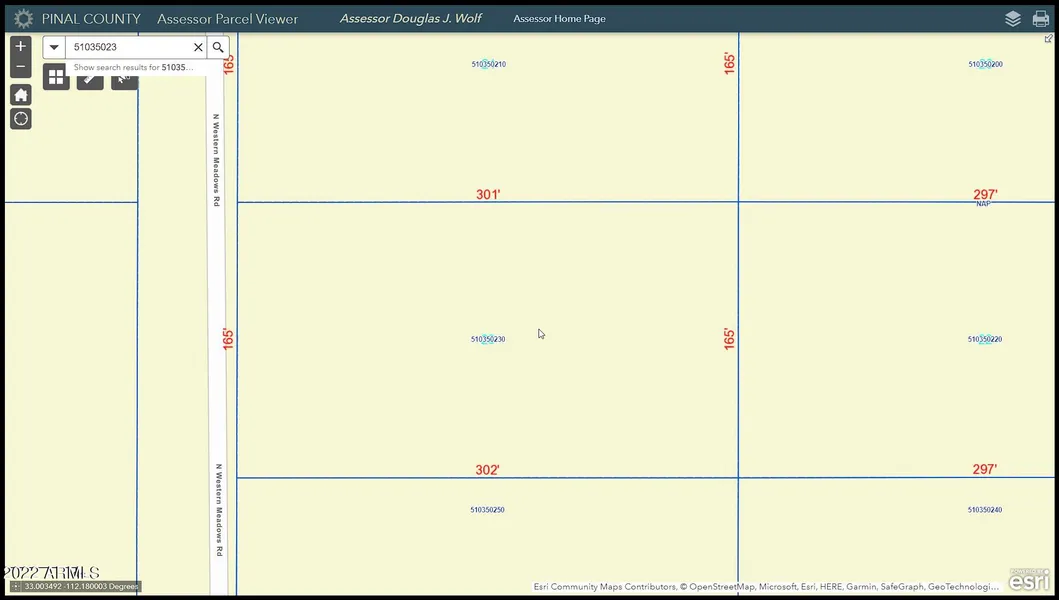Image resolution: width=1059 pixels, height=600 pixels.
Task: Run search with the magnifier button
Action: point(218,47)
